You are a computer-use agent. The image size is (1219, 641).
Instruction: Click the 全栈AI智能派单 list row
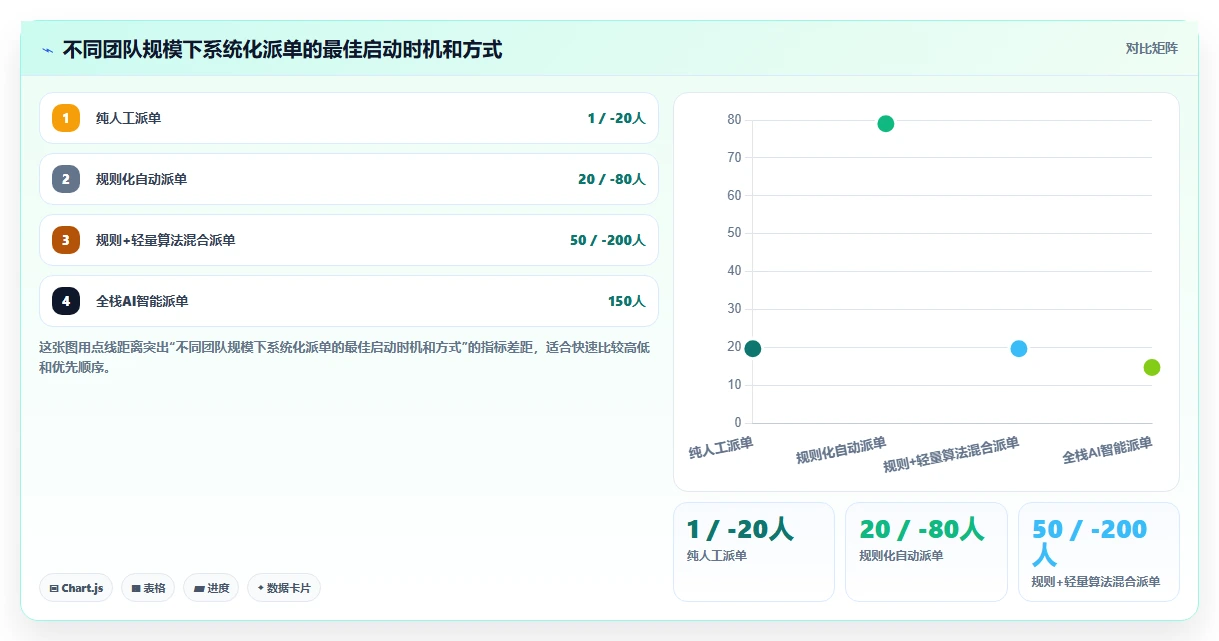(349, 301)
